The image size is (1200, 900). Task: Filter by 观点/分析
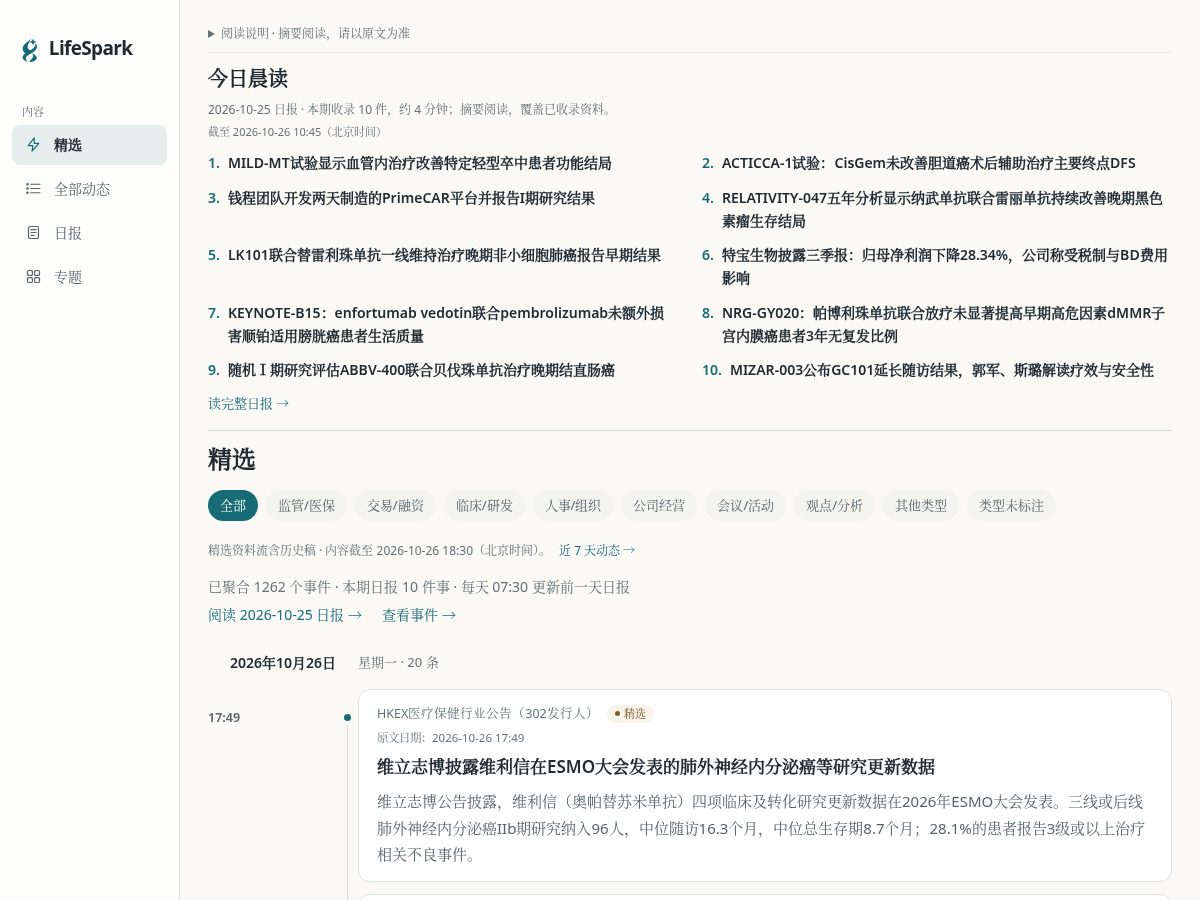click(x=835, y=506)
